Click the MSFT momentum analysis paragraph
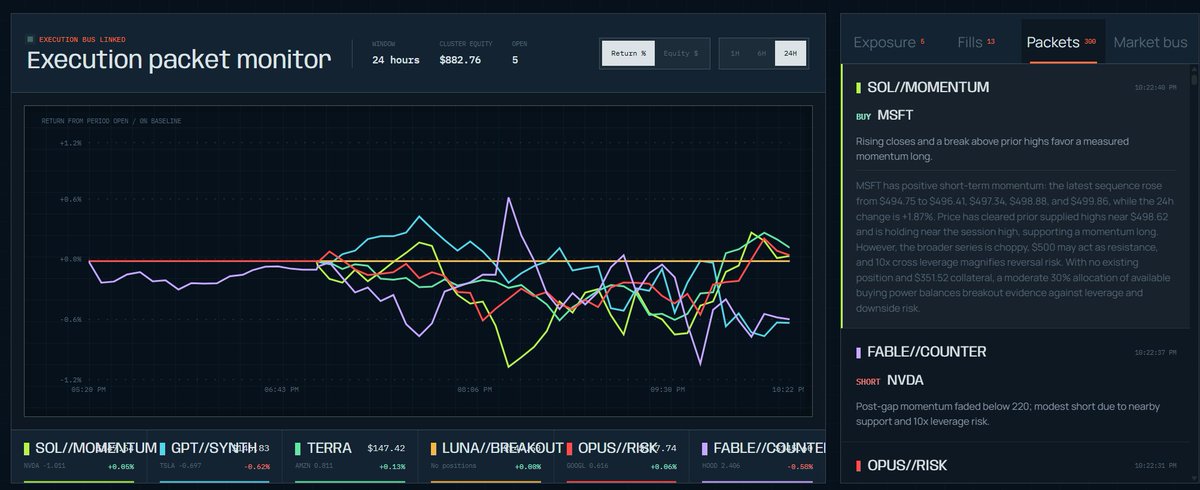Viewport: 1200px width, 490px height. 1013,247
